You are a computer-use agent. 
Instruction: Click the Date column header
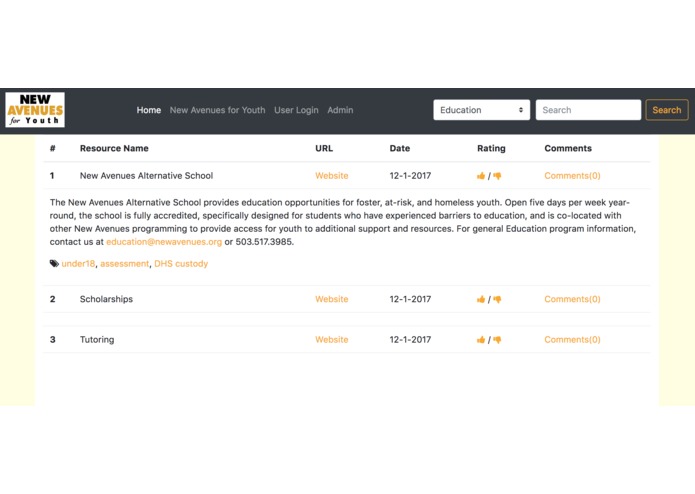click(400, 148)
